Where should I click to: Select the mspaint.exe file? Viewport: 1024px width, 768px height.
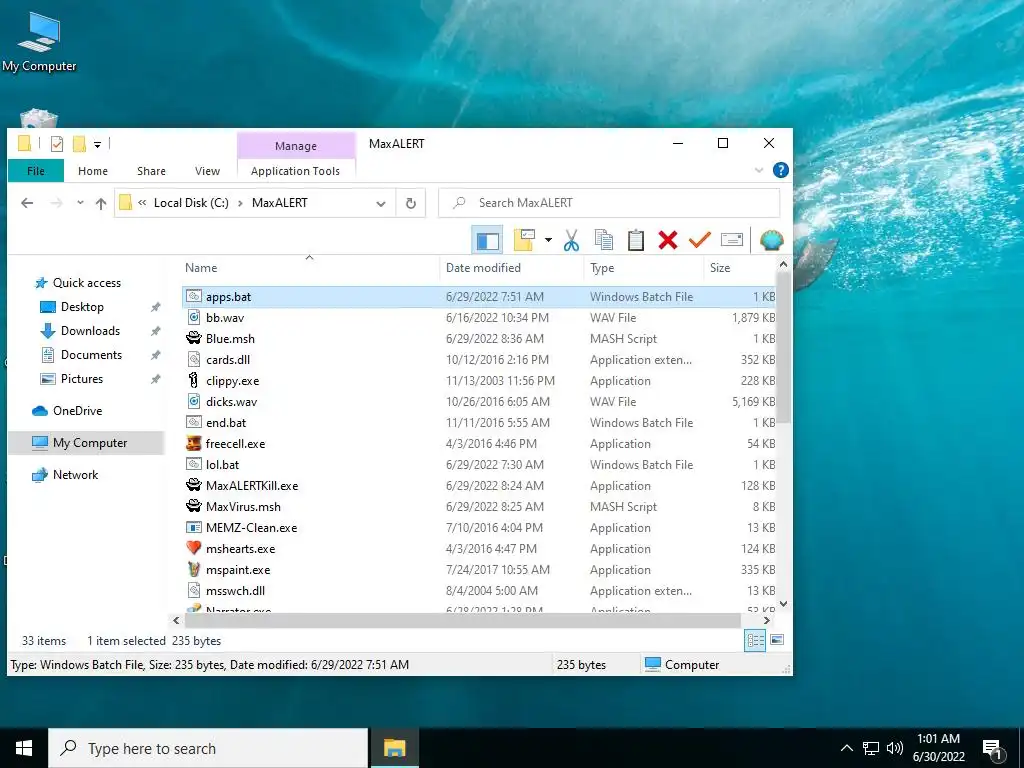coord(478,570)
